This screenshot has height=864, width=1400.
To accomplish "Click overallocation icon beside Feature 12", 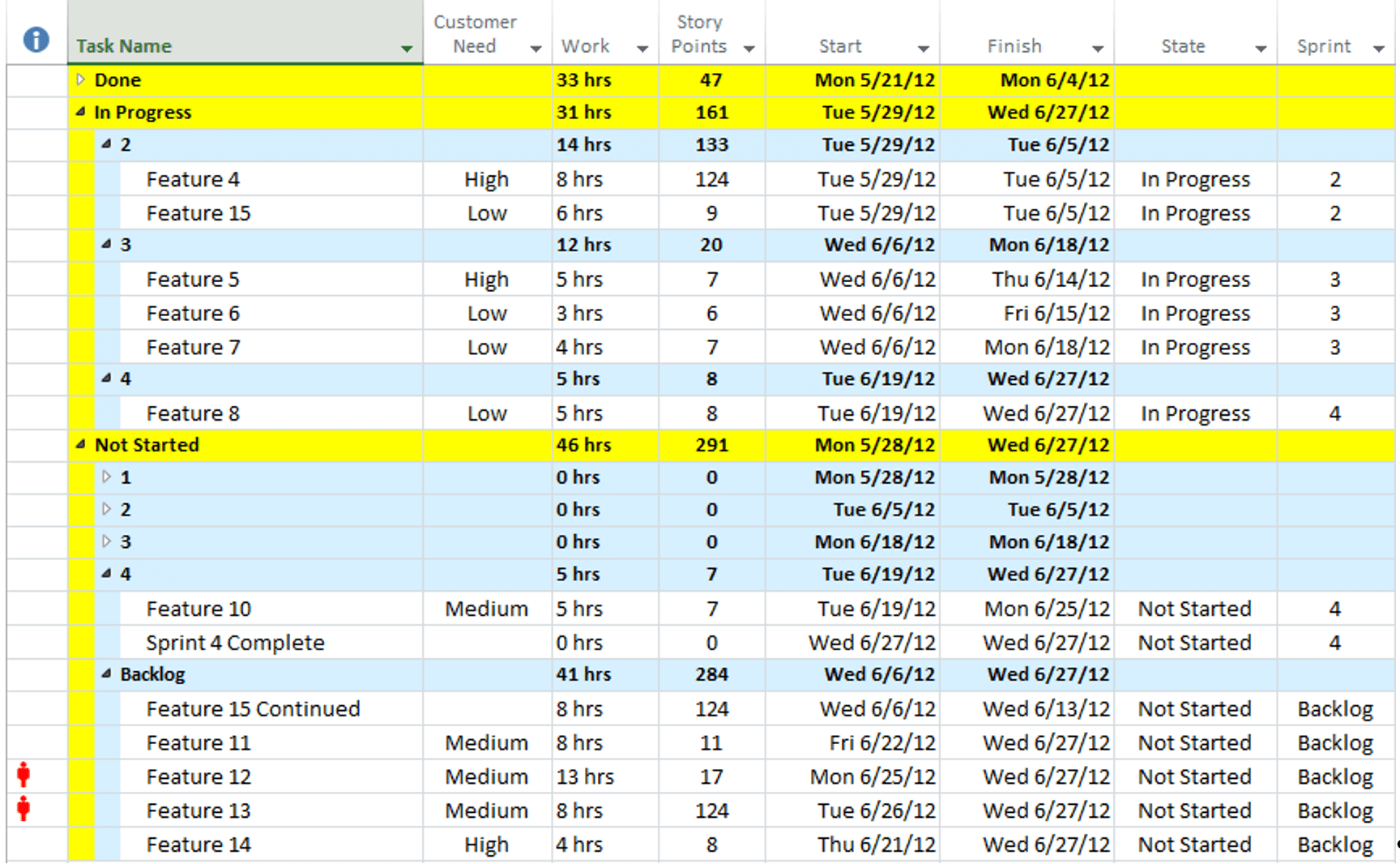I will pyautogui.click(x=23, y=776).
